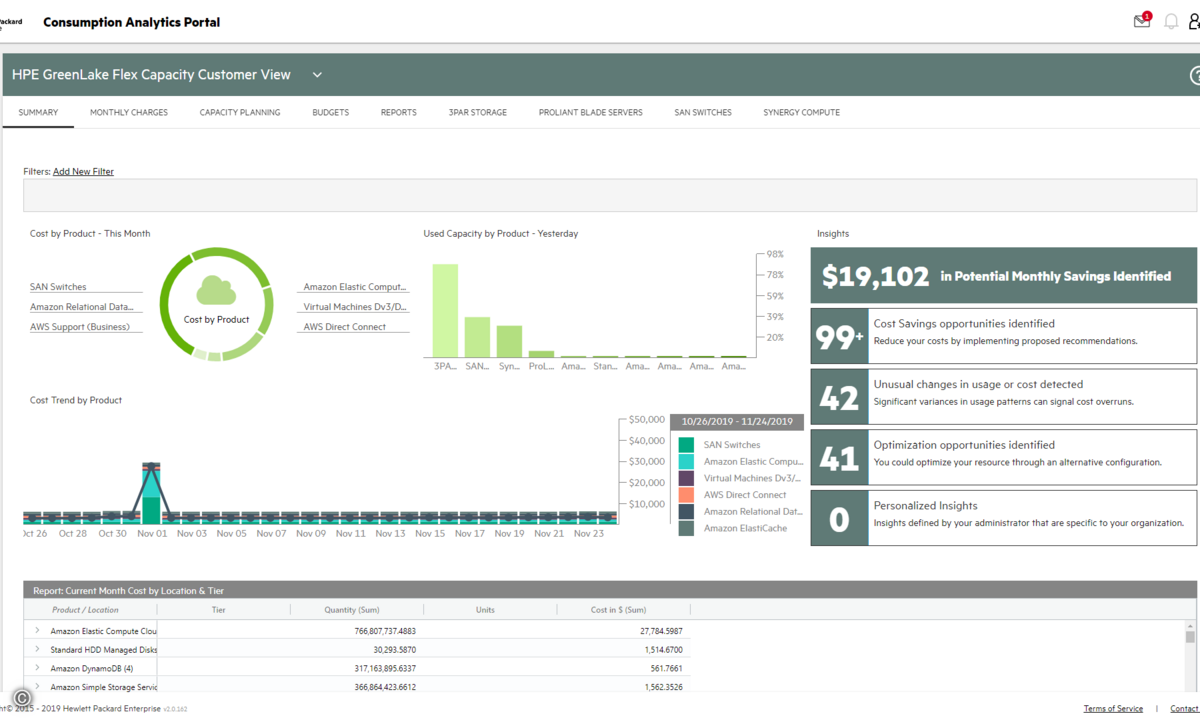Image resolution: width=1200 pixels, height=720 pixels.
Task: Click the 766,807,737.4883 quantity cell
Action: tap(384, 631)
